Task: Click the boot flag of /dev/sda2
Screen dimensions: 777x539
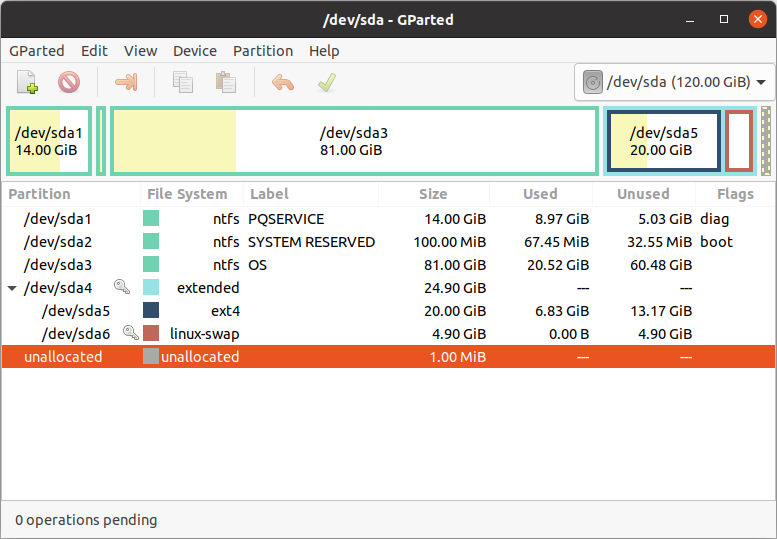Action: [716, 242]
